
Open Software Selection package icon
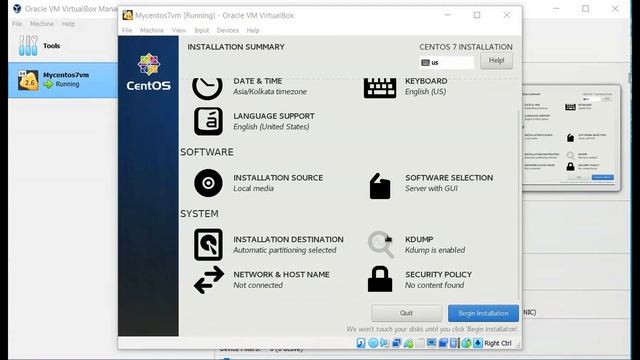(x=380, y=186)
